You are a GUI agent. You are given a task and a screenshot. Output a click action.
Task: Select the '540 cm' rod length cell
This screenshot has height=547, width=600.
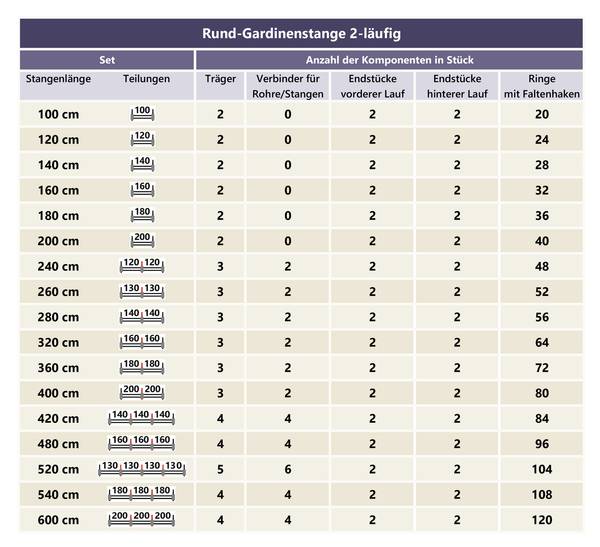pyautogui.click(x=58, y=494)
